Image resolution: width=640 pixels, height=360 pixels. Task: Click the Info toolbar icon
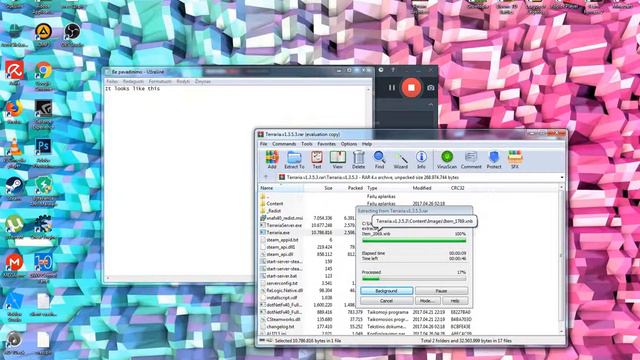coord(421,160)
